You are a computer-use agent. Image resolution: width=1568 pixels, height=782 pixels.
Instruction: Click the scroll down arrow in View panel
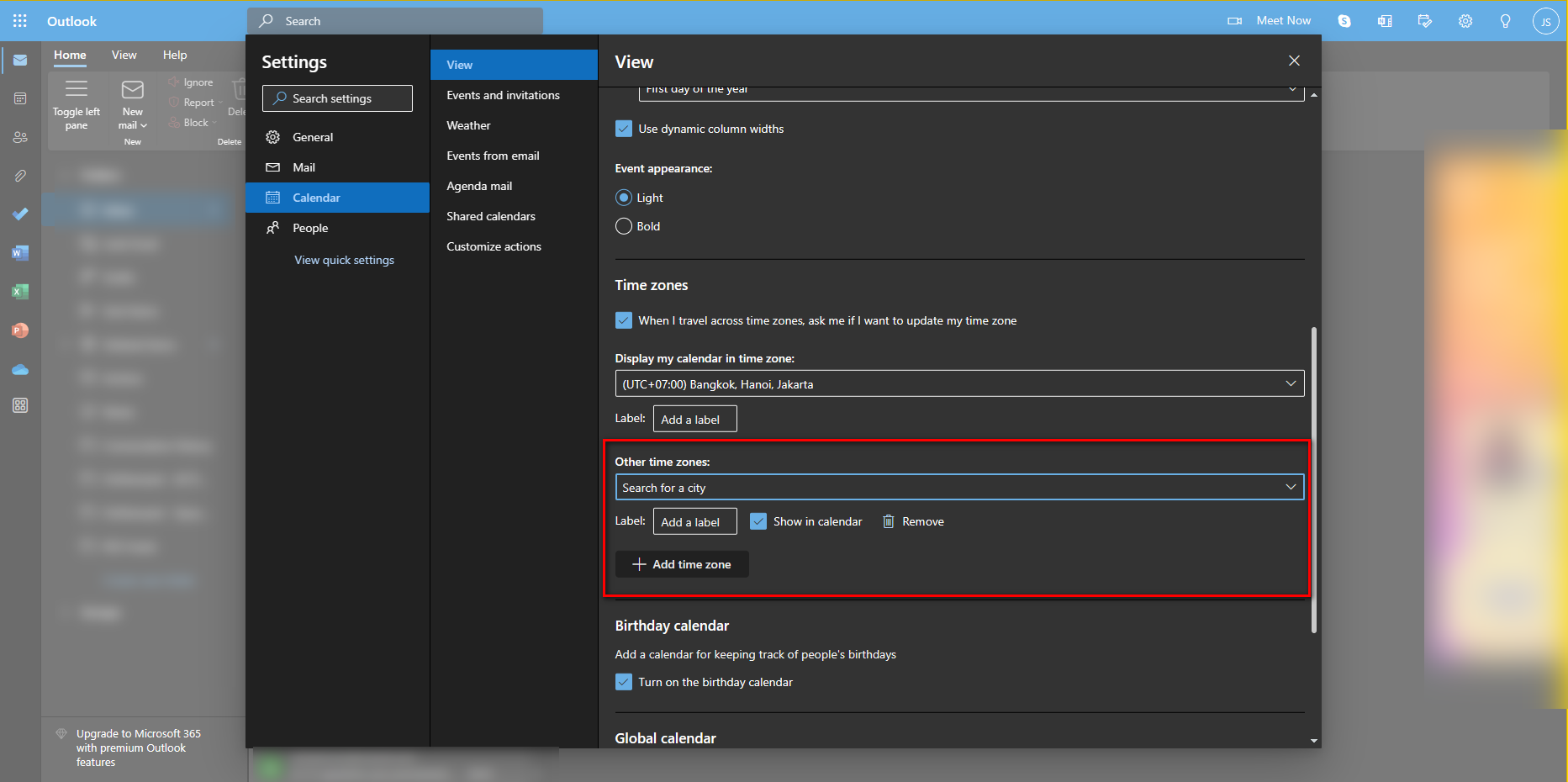pos(1313,741)
